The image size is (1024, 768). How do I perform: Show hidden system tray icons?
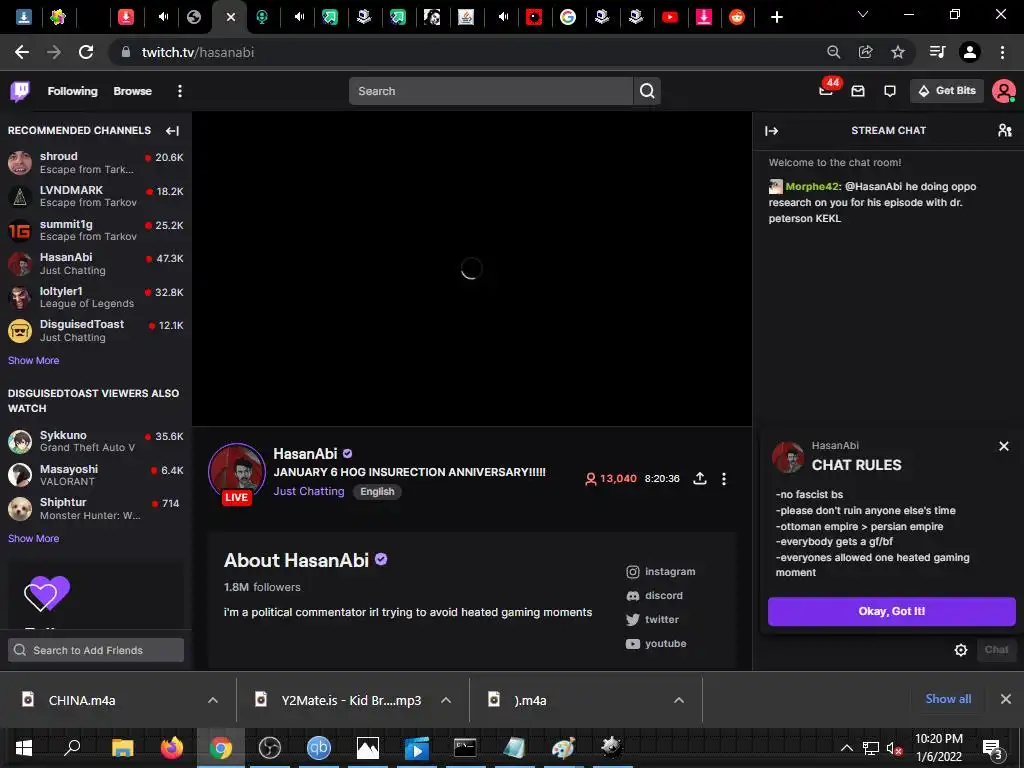point(846,748)
